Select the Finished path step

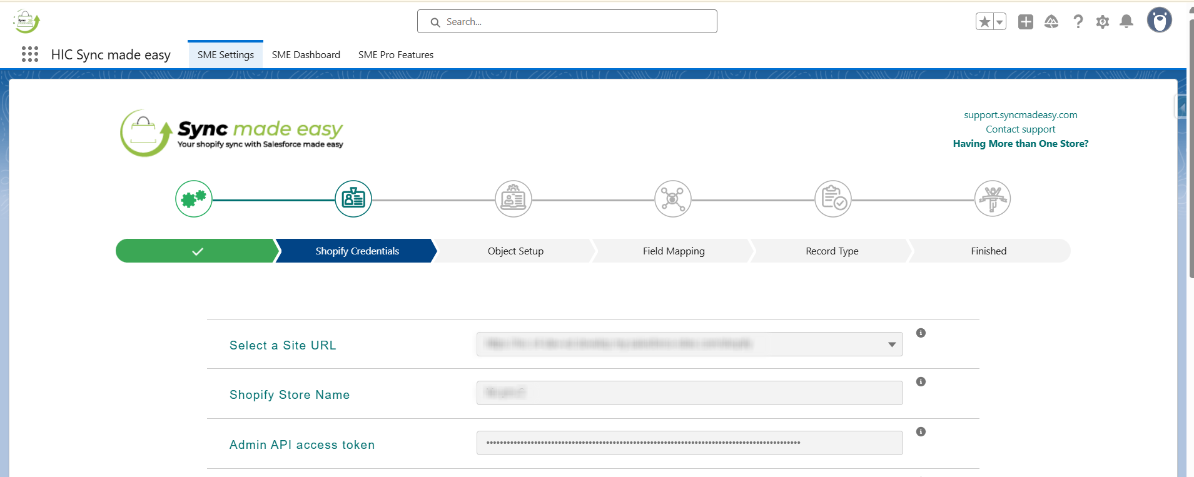pyautogui.click(x=988, y=251)
